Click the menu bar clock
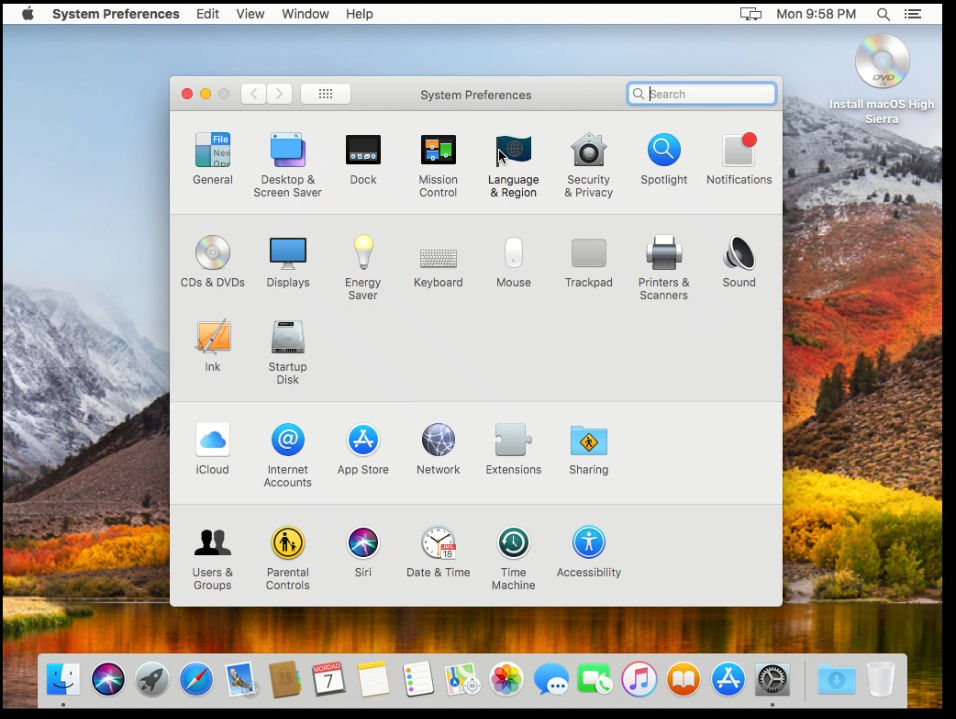The height and width of the screenshot is (719, 956). tap(816, 13)
